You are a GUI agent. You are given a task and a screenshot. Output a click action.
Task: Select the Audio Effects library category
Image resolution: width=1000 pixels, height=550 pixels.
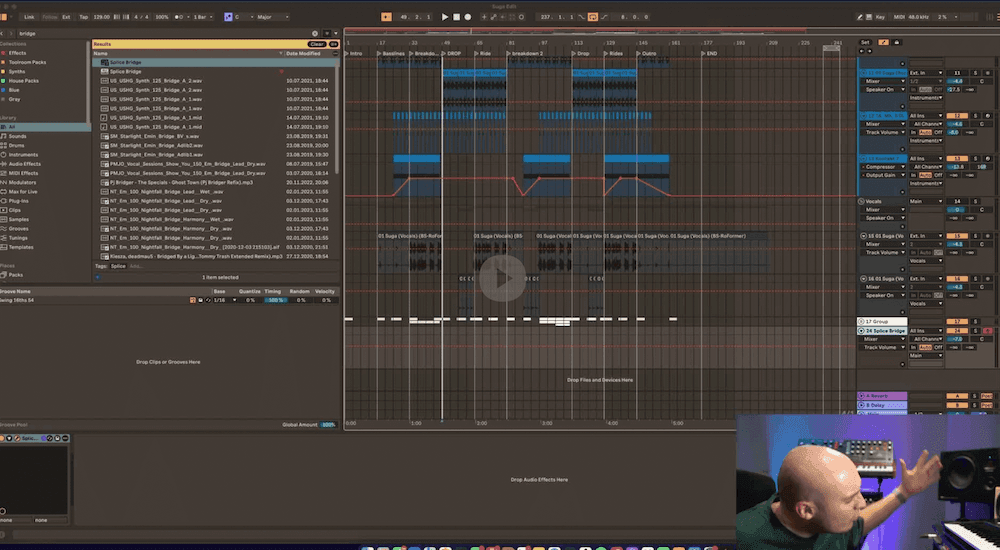24,164
